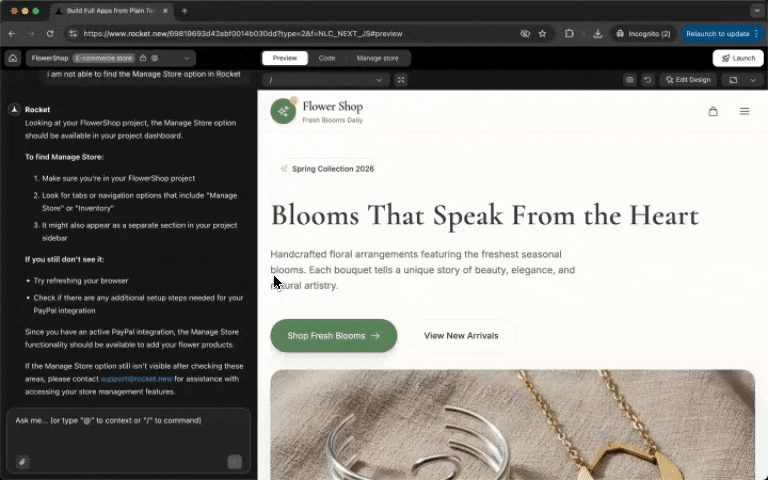The image size is (768, 480).
Task: Click the Launch button
Action: (x=738, y=58)
